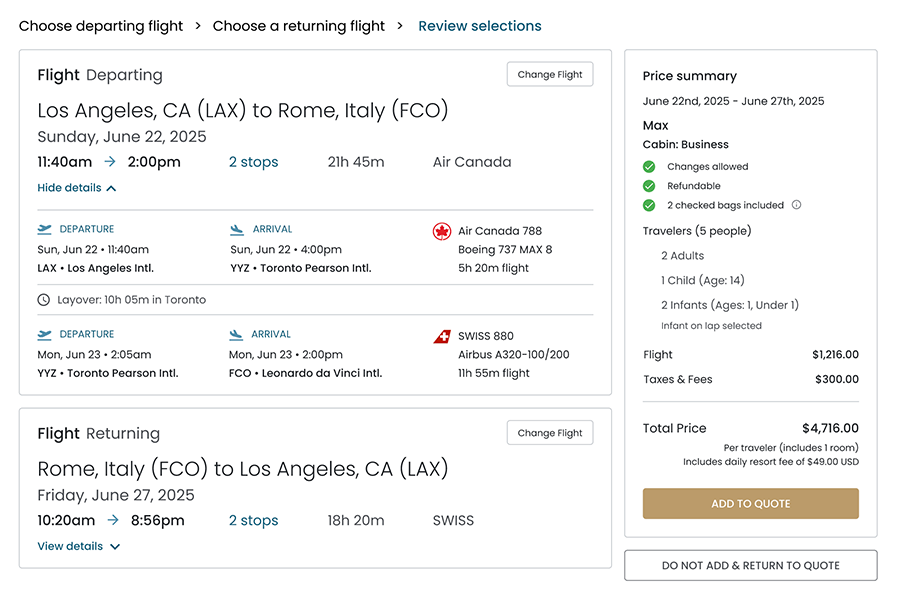The image size is (900, 603).
Task: Click the LAX departure plane icon
Action: click(x=45, y=230)
